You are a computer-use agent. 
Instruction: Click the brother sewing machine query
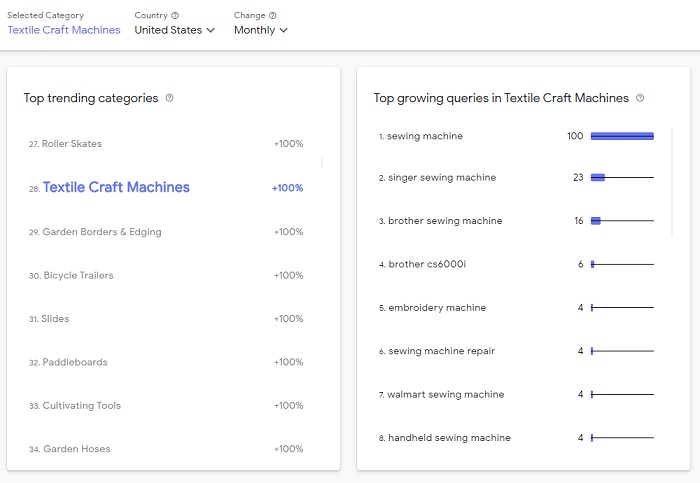click(445, 221)
